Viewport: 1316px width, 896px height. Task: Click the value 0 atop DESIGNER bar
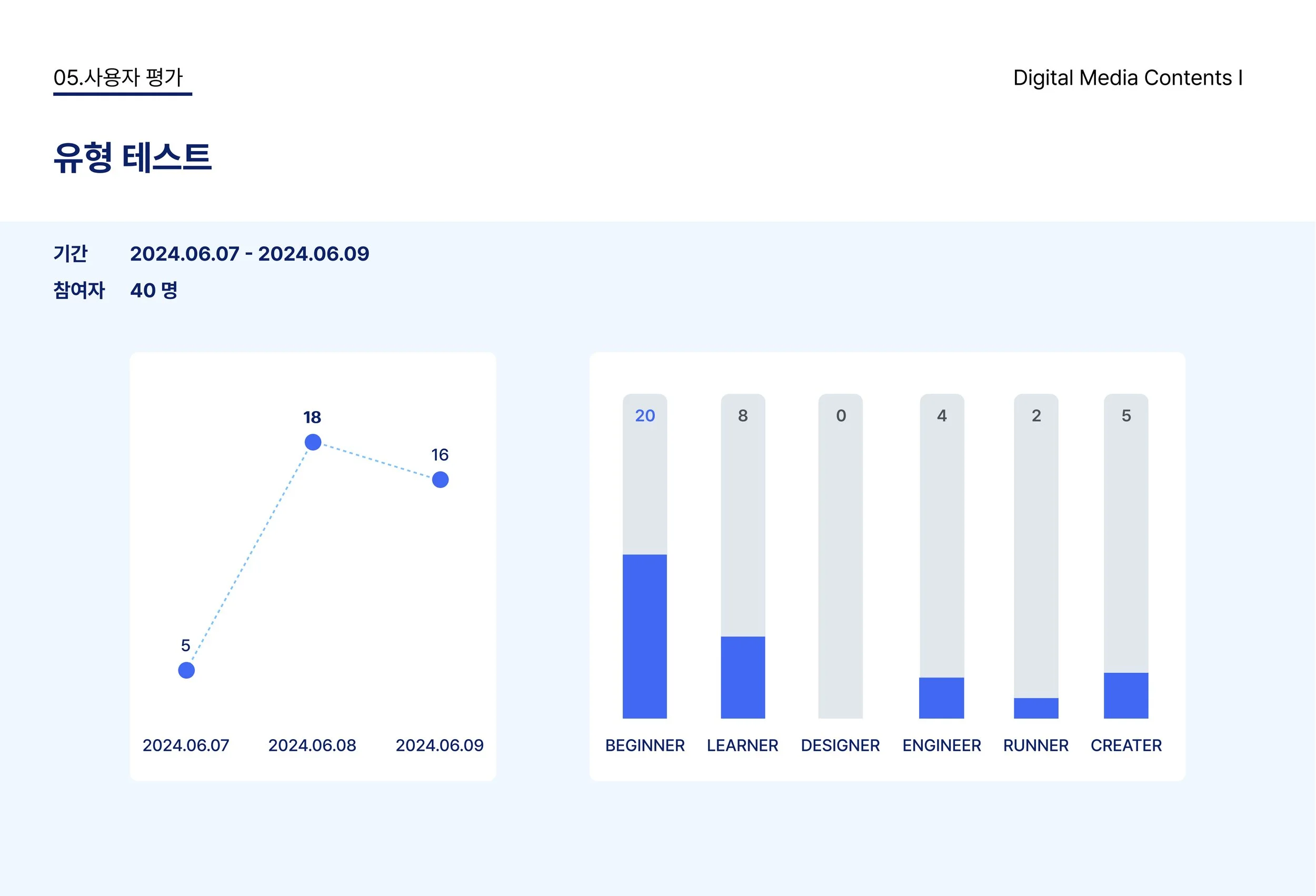coord(841,416)
